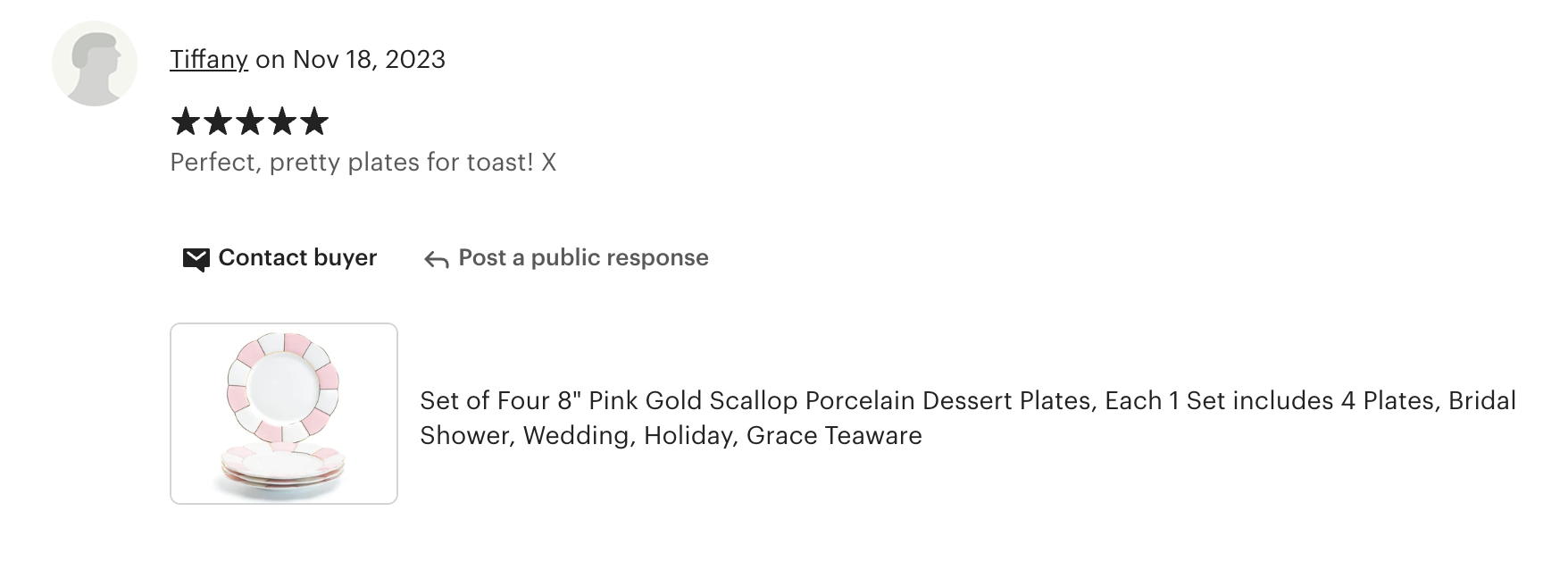Click the third star of the rating
This screenshot has width=1568, height=570.
coord(249,122)
